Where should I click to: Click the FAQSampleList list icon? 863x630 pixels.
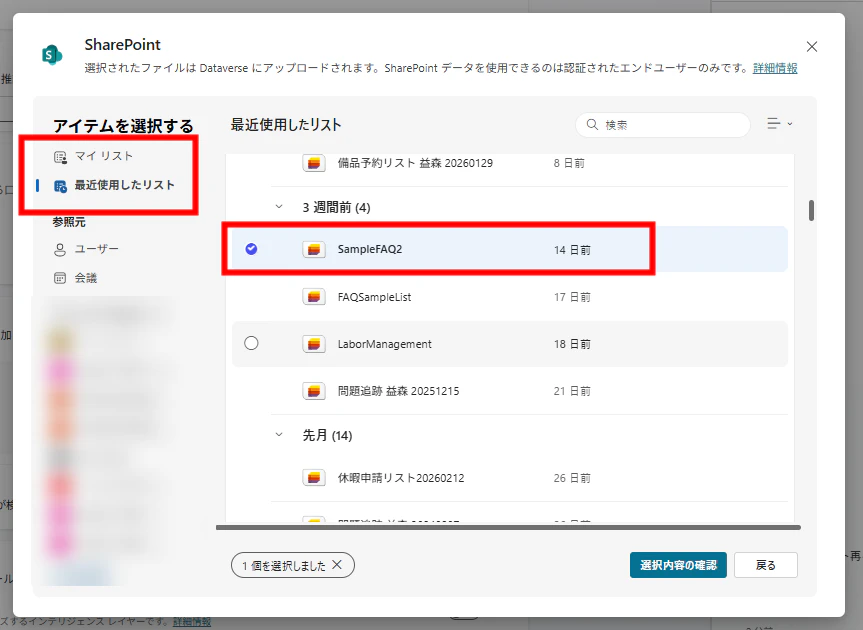coord(314,297)
